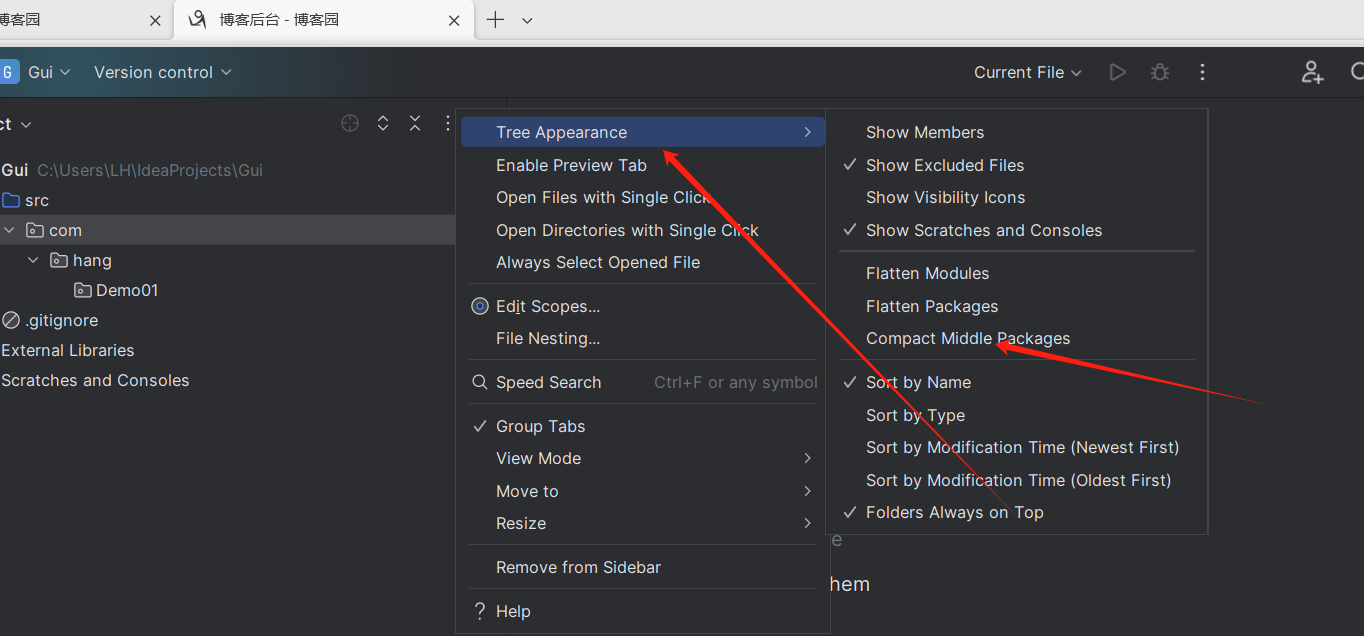Enable Compact Middle Packages option

(x=967, y=339)
